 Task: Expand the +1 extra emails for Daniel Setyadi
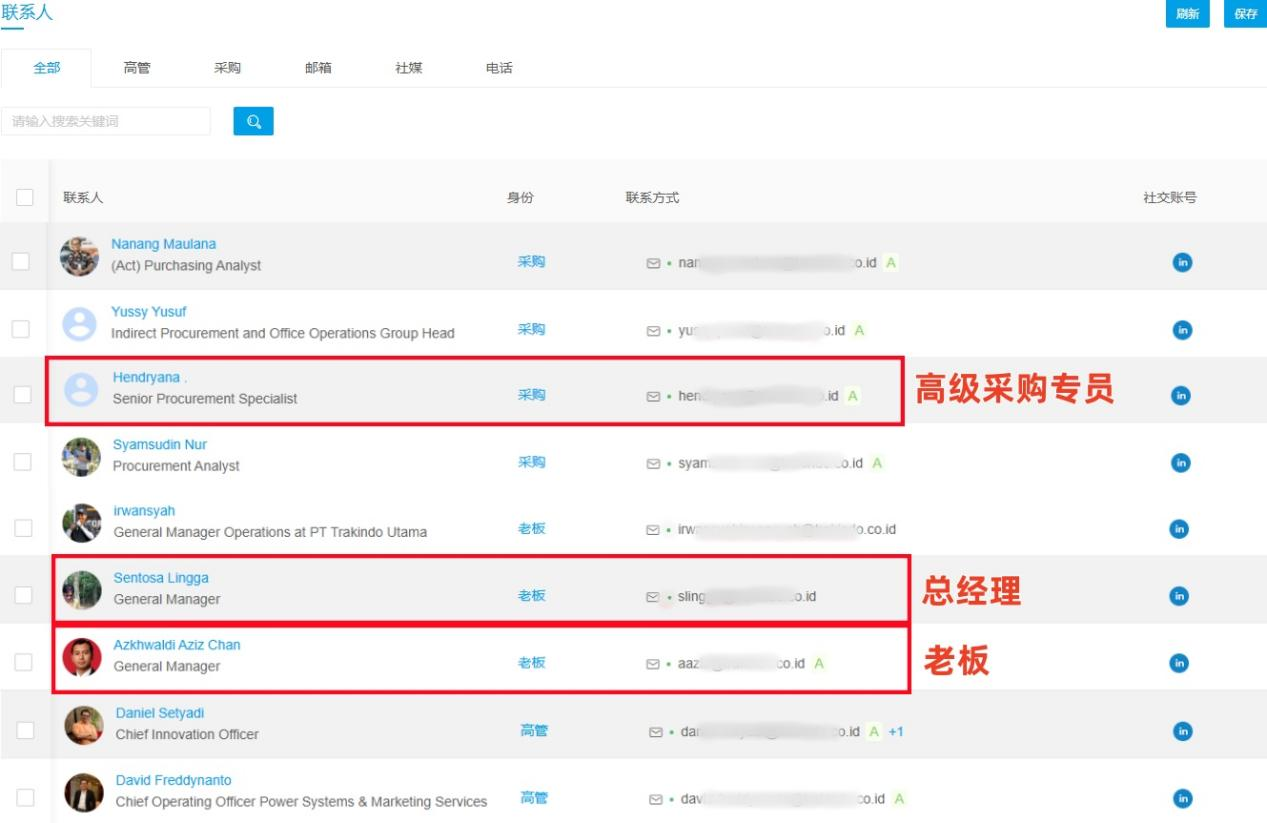[x=896, y=731]
